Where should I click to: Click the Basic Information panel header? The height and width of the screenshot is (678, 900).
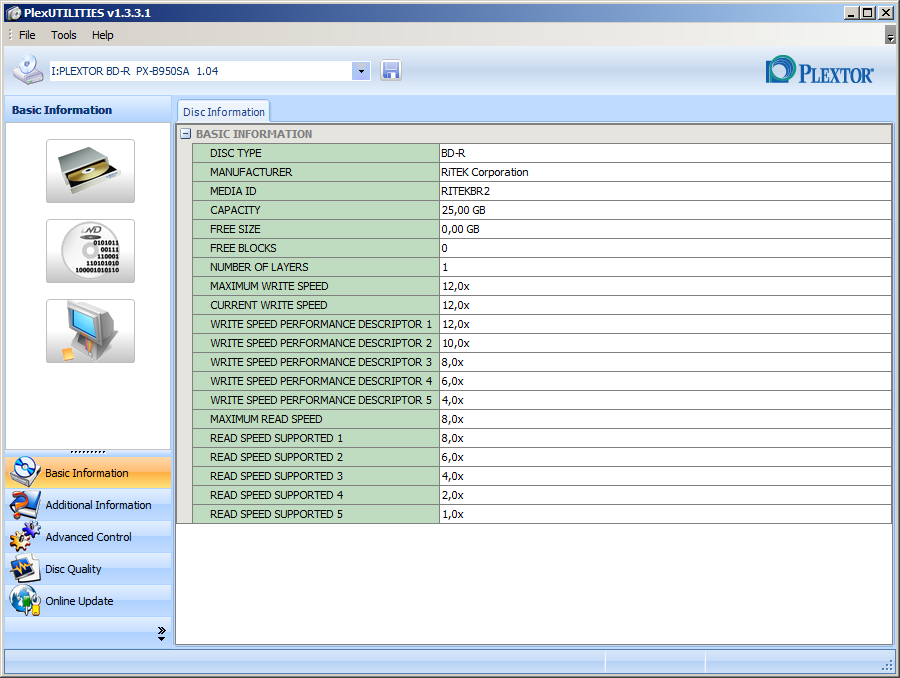88,110
